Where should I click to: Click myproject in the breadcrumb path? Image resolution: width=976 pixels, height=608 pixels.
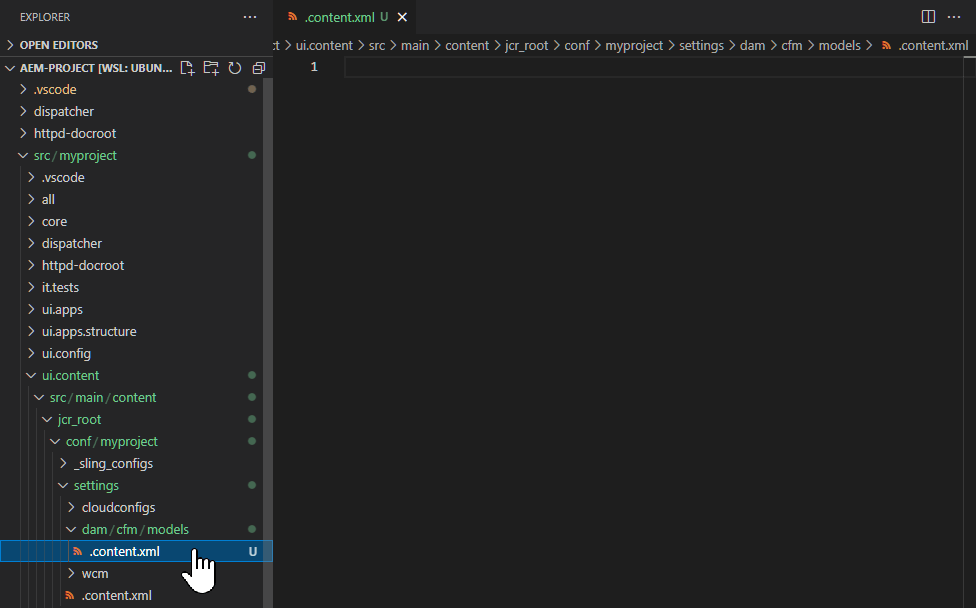point(634,45)
